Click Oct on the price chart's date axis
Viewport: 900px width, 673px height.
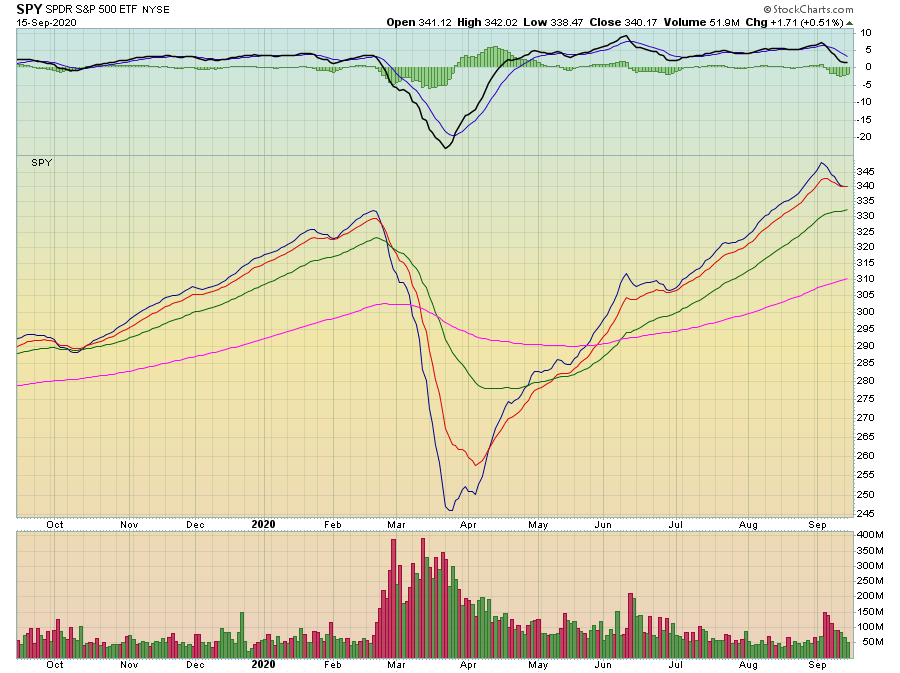(55, 525)
